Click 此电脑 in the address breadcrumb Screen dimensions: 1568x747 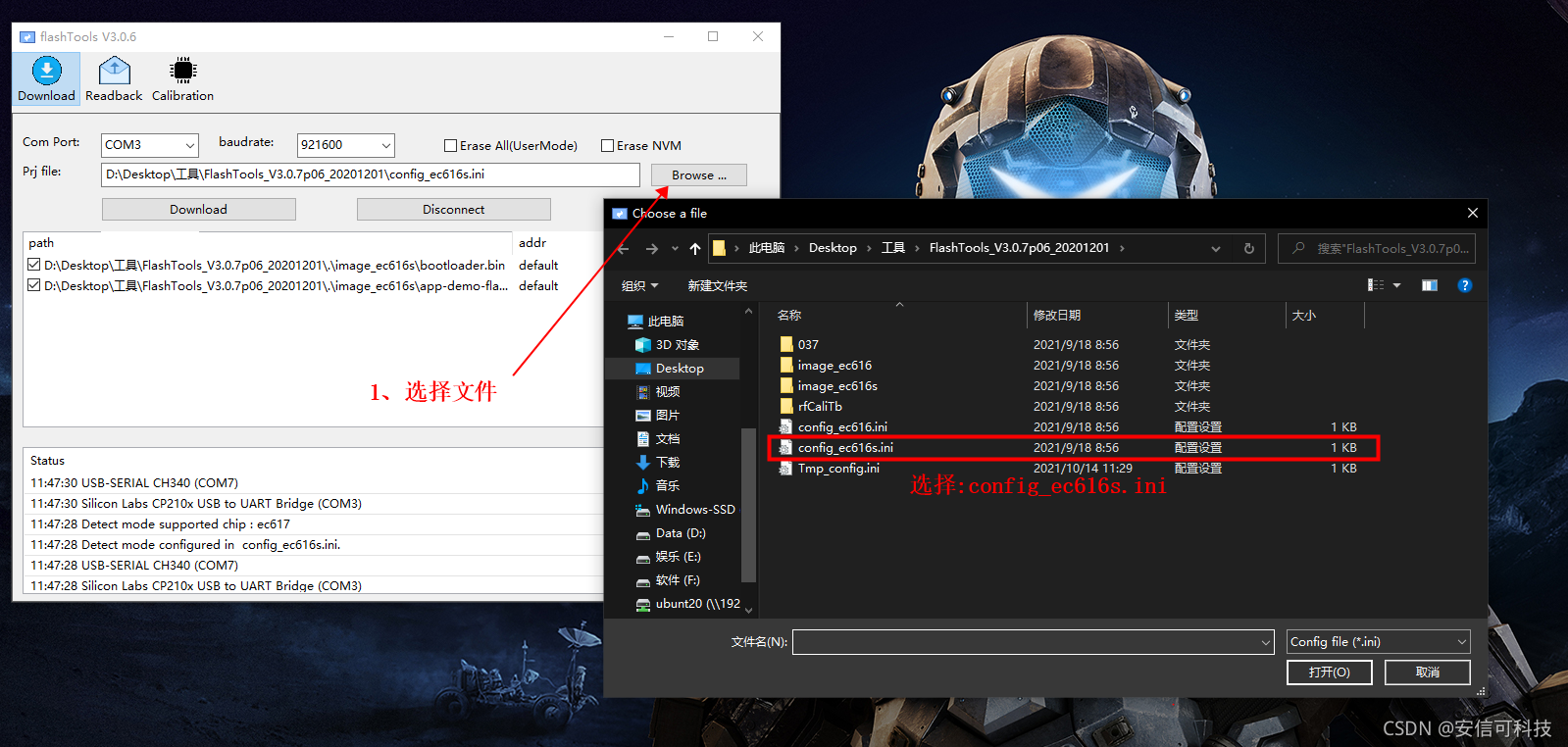click(x=767, y=248)
